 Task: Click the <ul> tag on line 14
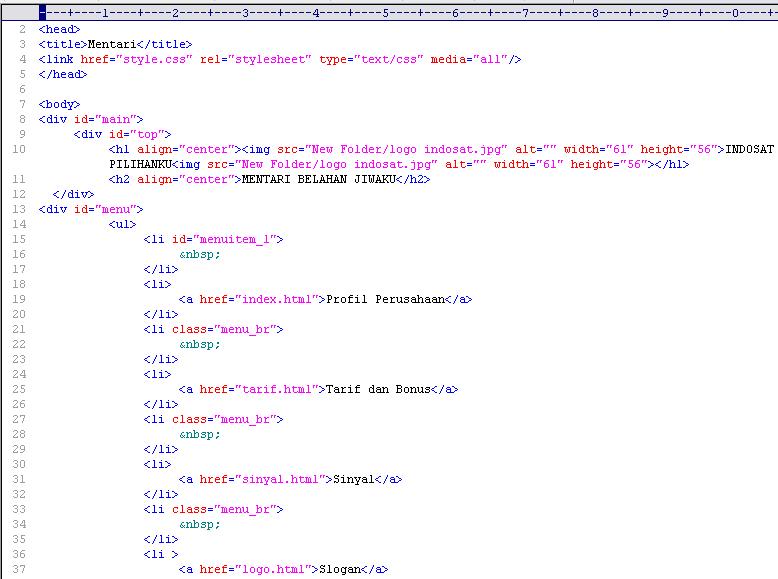tap(123, 224)
